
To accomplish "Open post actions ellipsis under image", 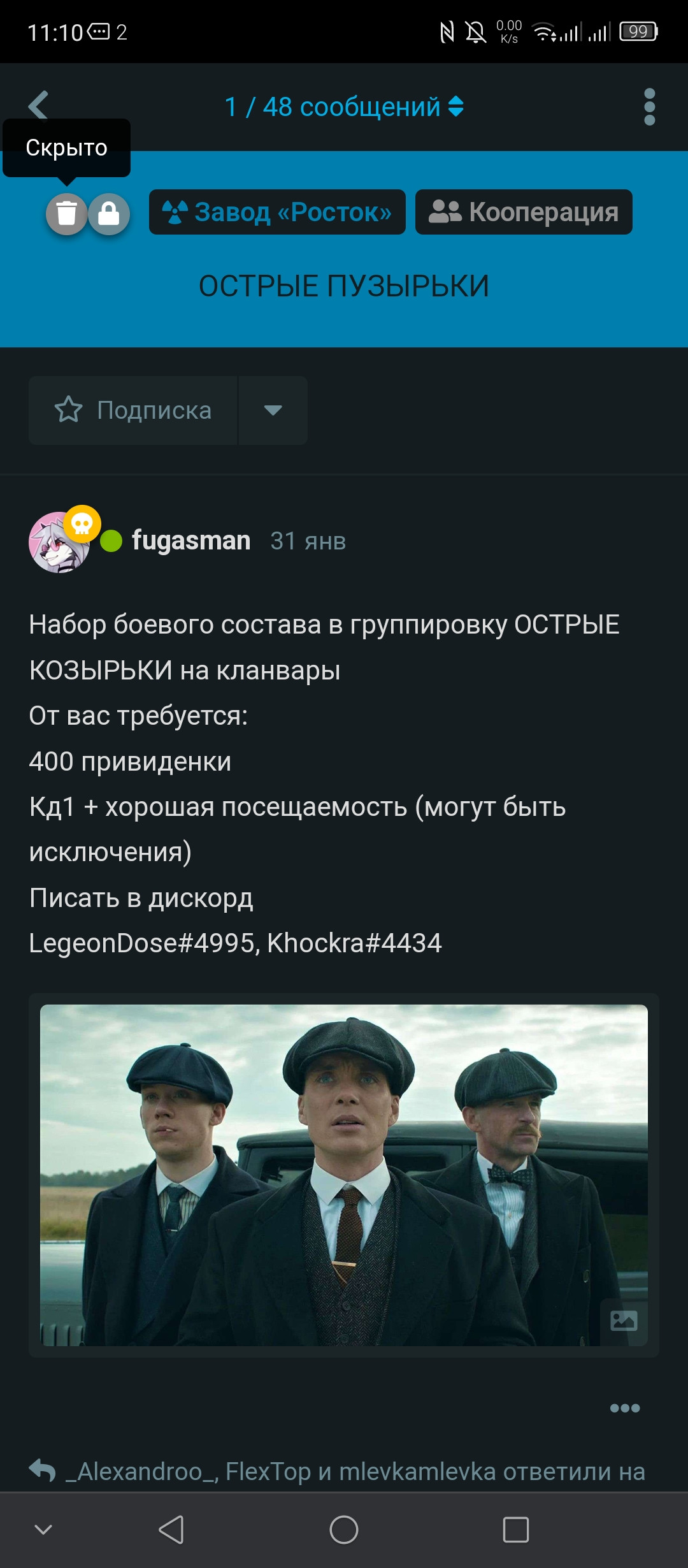I will (624, 1408).
